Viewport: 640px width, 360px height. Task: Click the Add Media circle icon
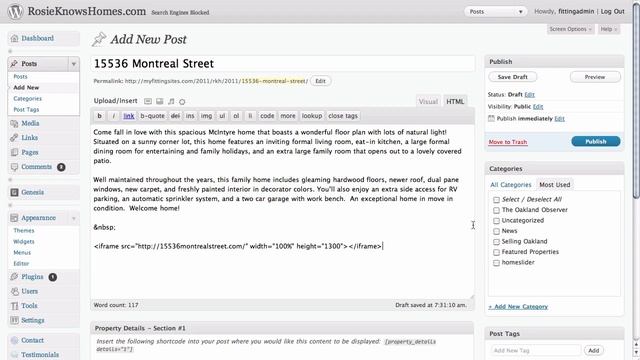182,102
